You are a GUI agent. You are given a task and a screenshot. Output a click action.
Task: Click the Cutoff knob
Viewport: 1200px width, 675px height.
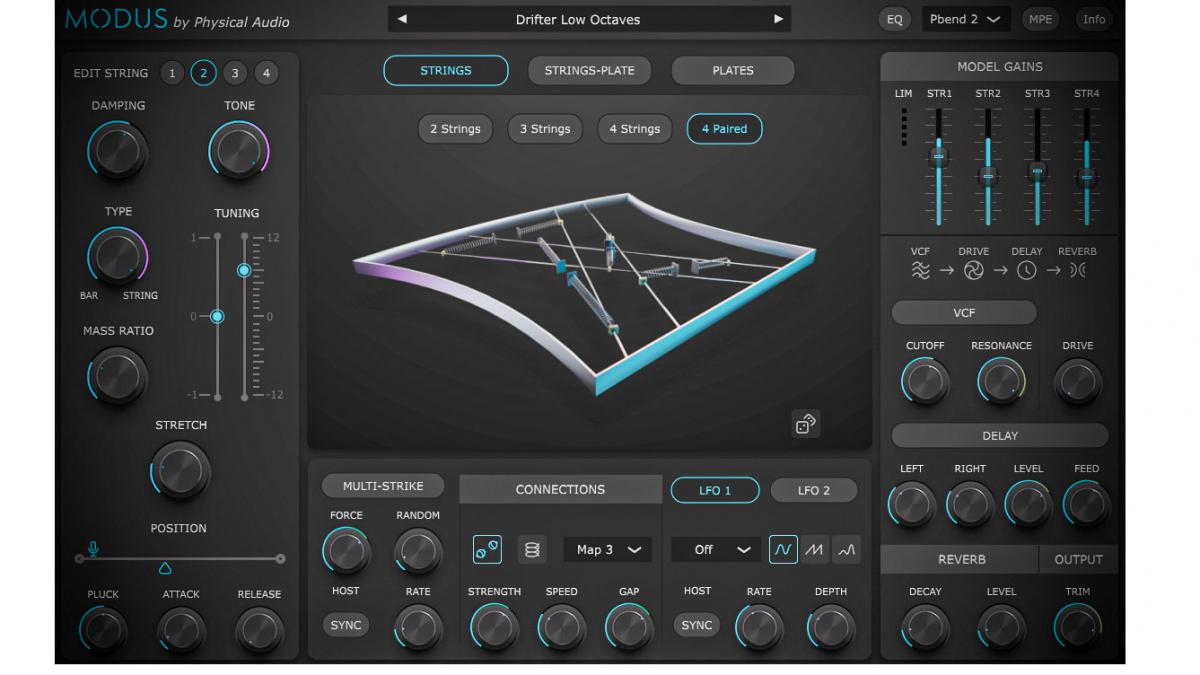pos(925,382)
